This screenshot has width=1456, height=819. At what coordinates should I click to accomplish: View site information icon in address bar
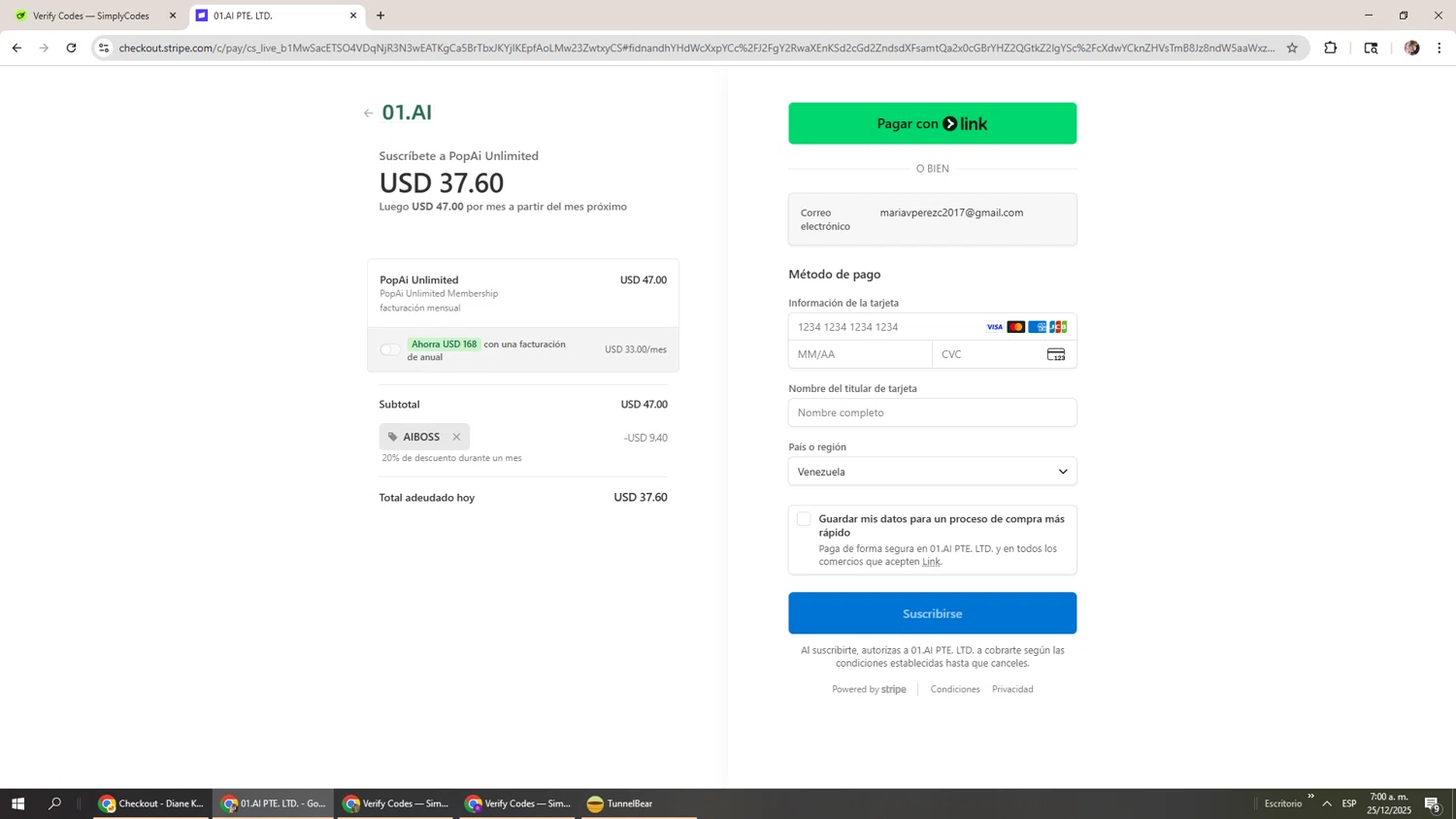(104, 48)
